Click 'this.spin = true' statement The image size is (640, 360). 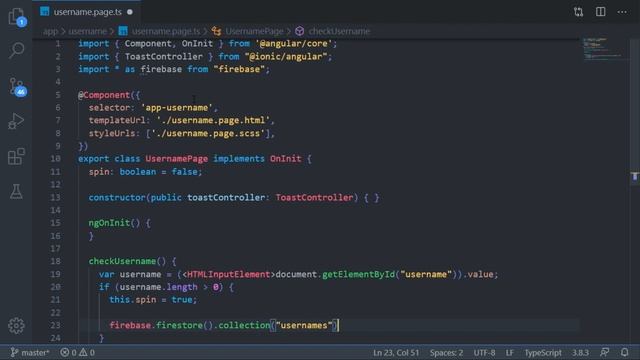tap(153, 299)
